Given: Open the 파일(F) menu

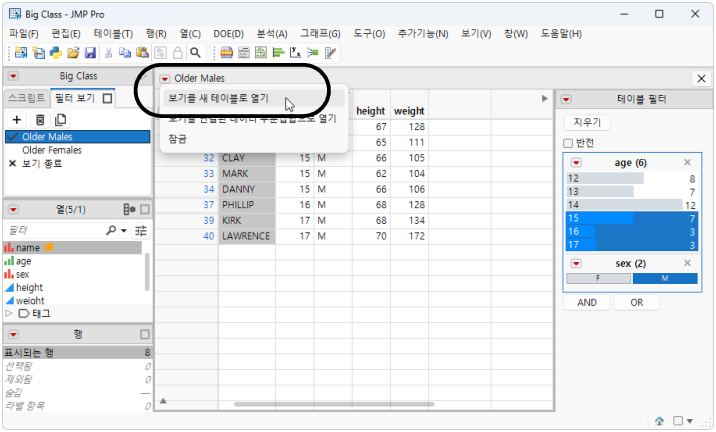Looking at the screenshot, I should click(24, 34).
